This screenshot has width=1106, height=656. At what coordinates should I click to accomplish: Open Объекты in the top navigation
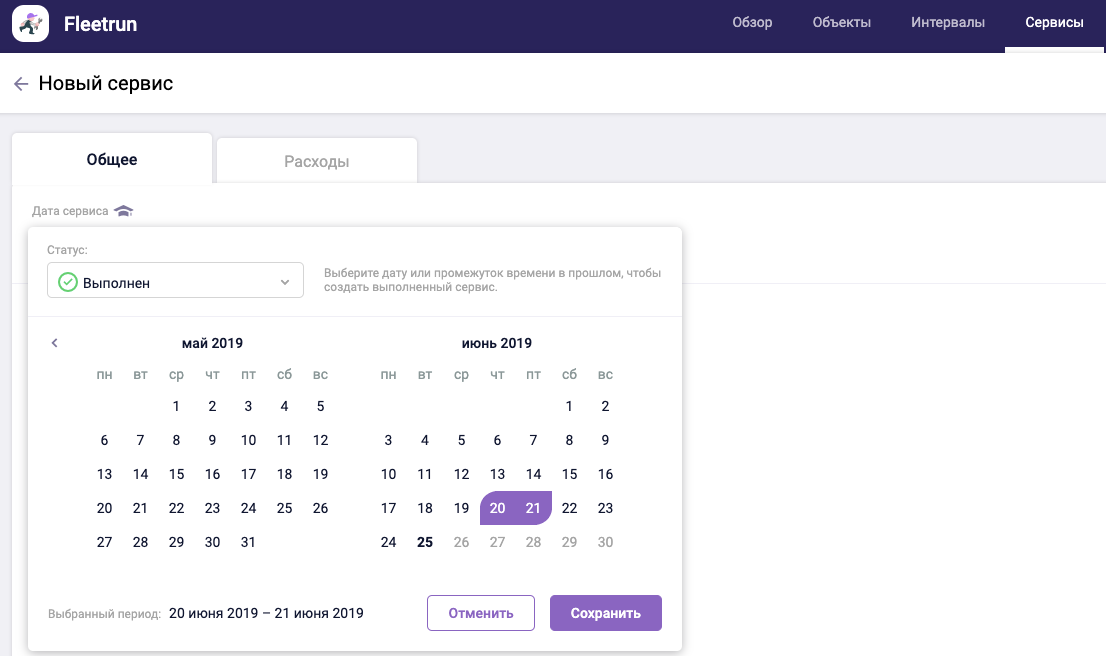click(841, 23)
